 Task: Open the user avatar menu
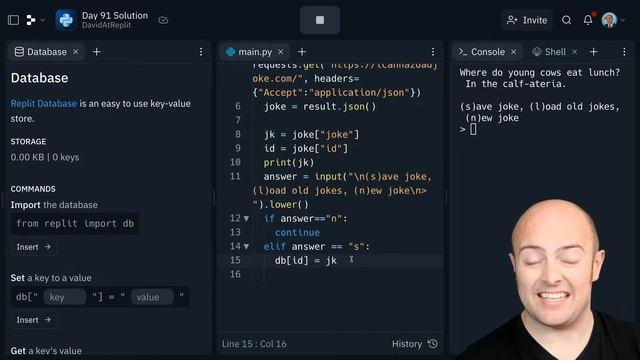click(613, 20)
